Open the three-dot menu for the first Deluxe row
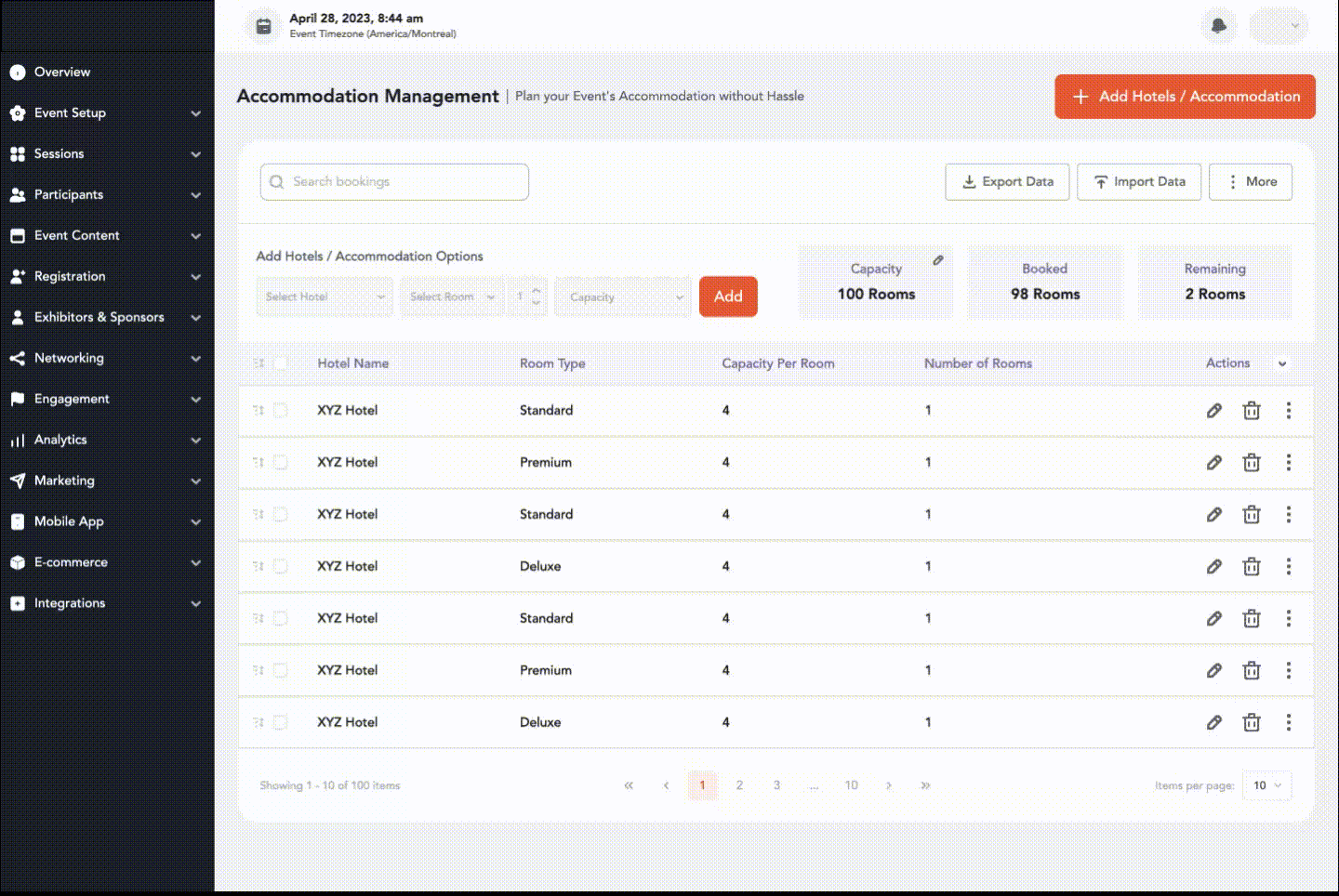Viewport: 1339px width, 896px height. point(1288,567)
